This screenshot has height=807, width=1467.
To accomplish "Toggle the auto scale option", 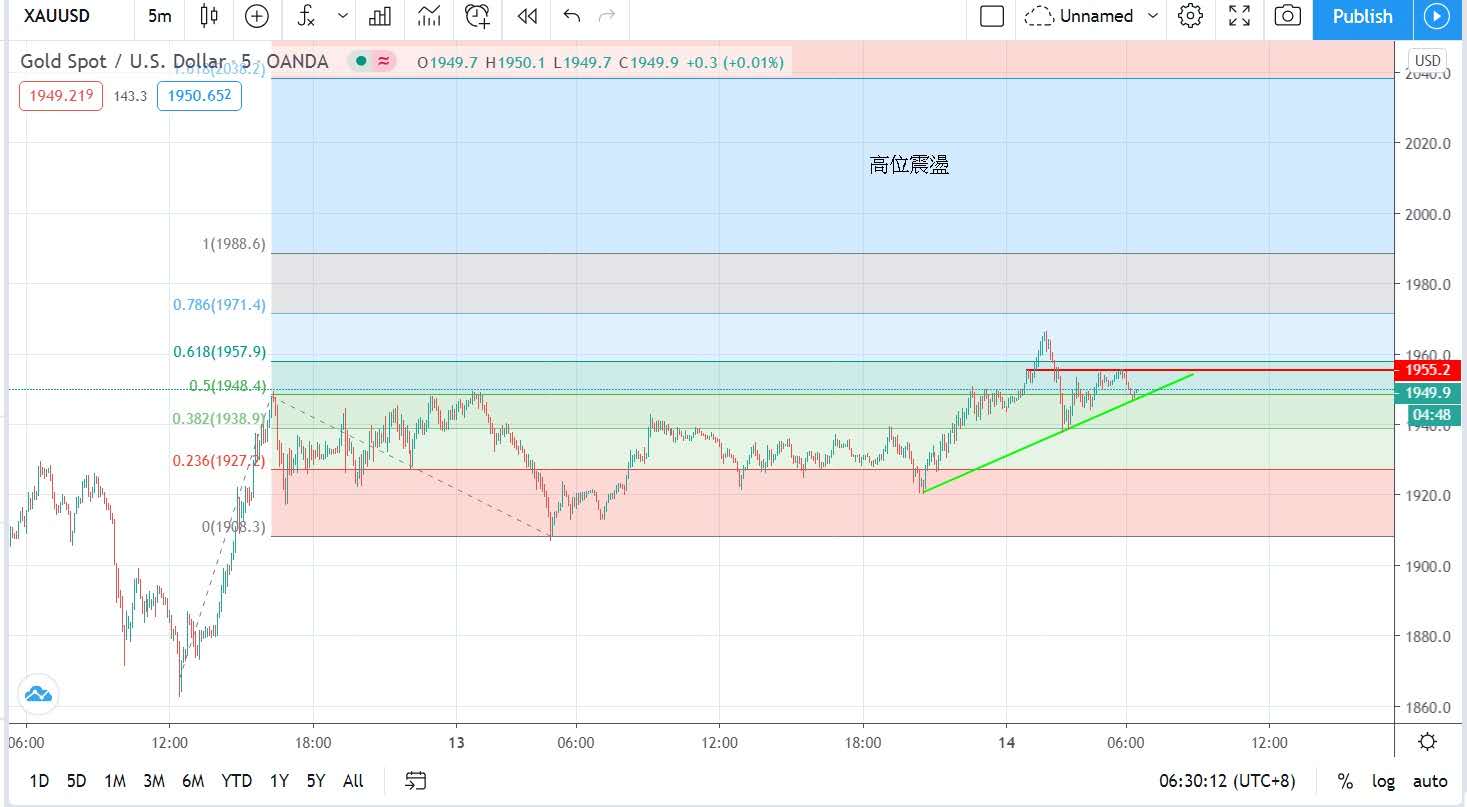I will [1430, 781].
